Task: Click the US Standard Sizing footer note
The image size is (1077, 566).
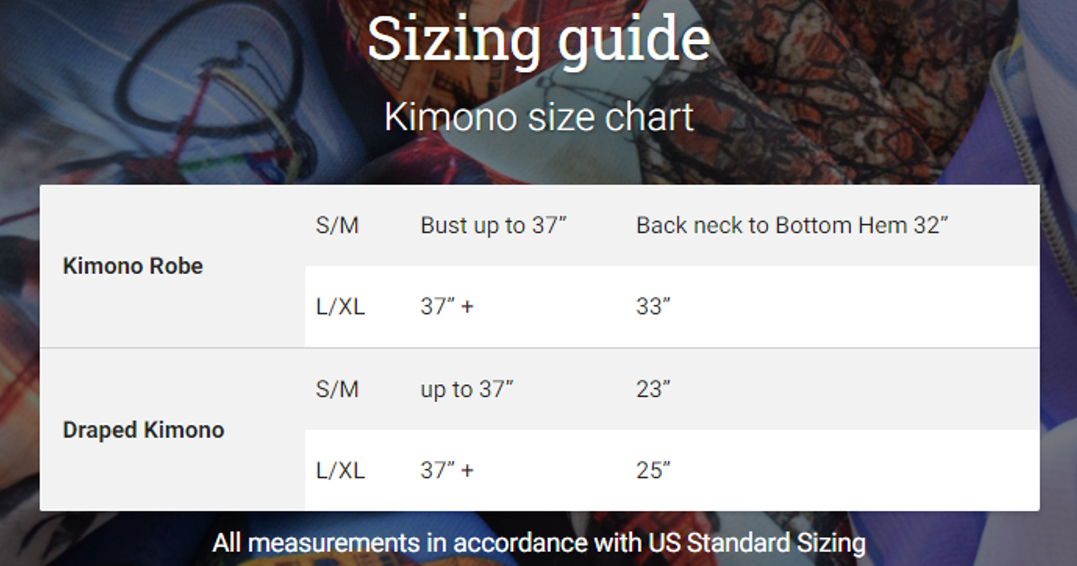Action: (538, 543)
